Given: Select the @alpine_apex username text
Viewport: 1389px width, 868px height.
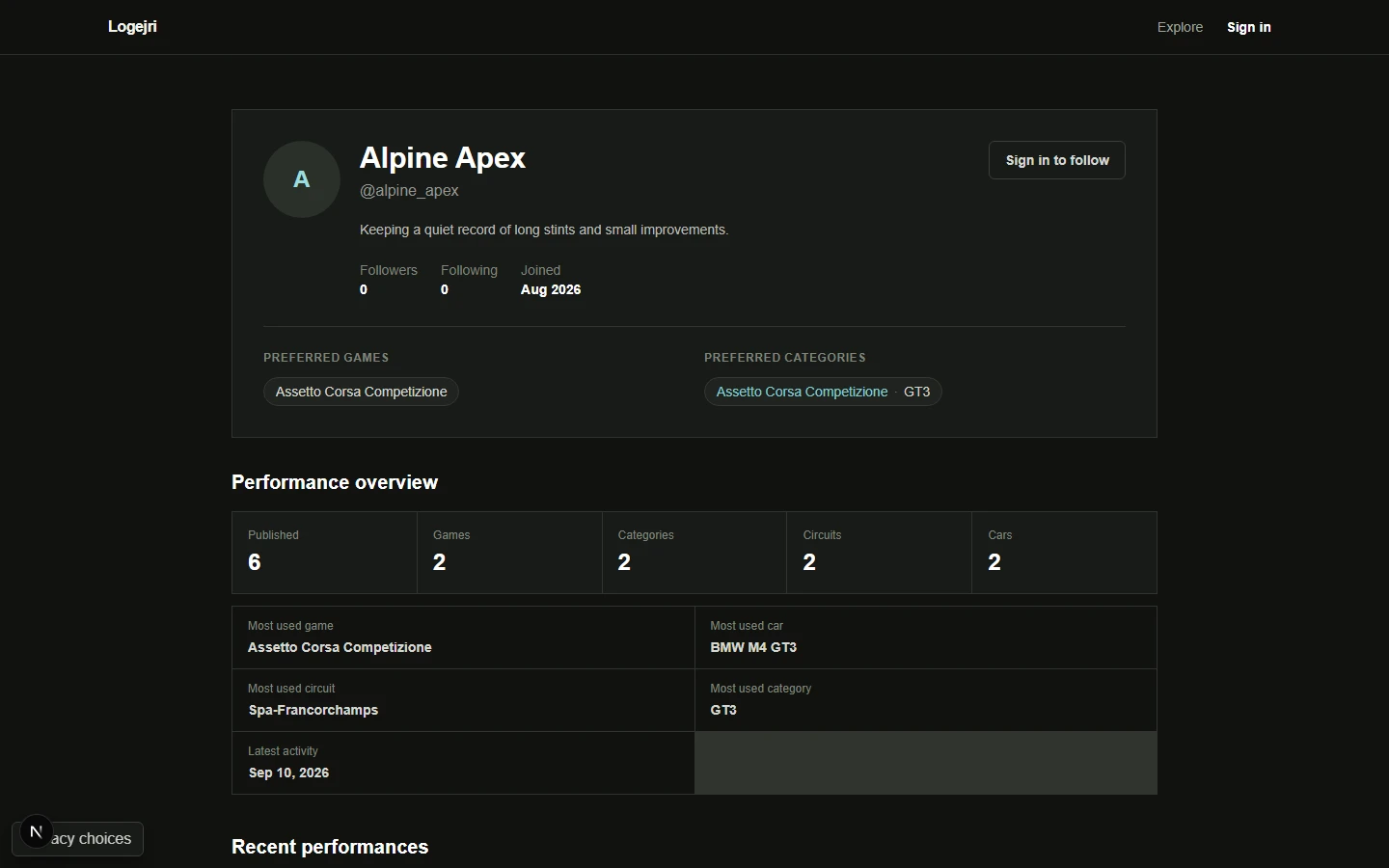Looking at the screenshot, I should coord(409,191).
